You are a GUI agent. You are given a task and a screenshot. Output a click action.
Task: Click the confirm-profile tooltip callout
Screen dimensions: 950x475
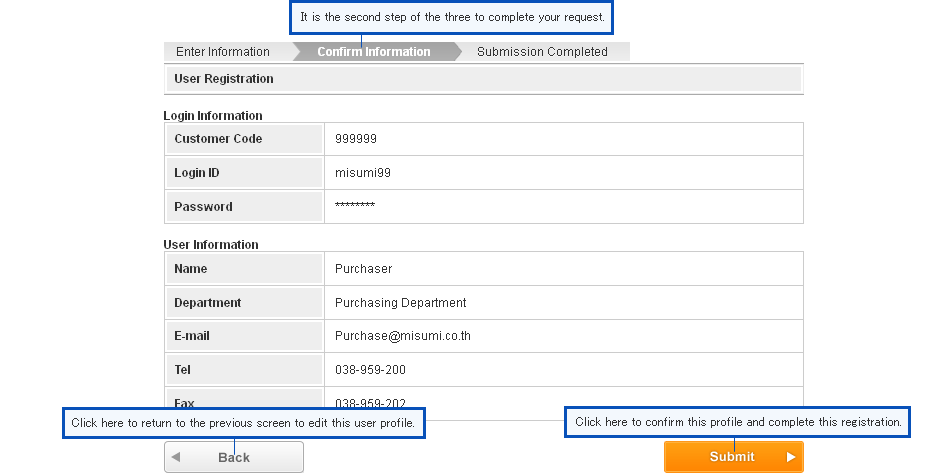click(738, 422)
